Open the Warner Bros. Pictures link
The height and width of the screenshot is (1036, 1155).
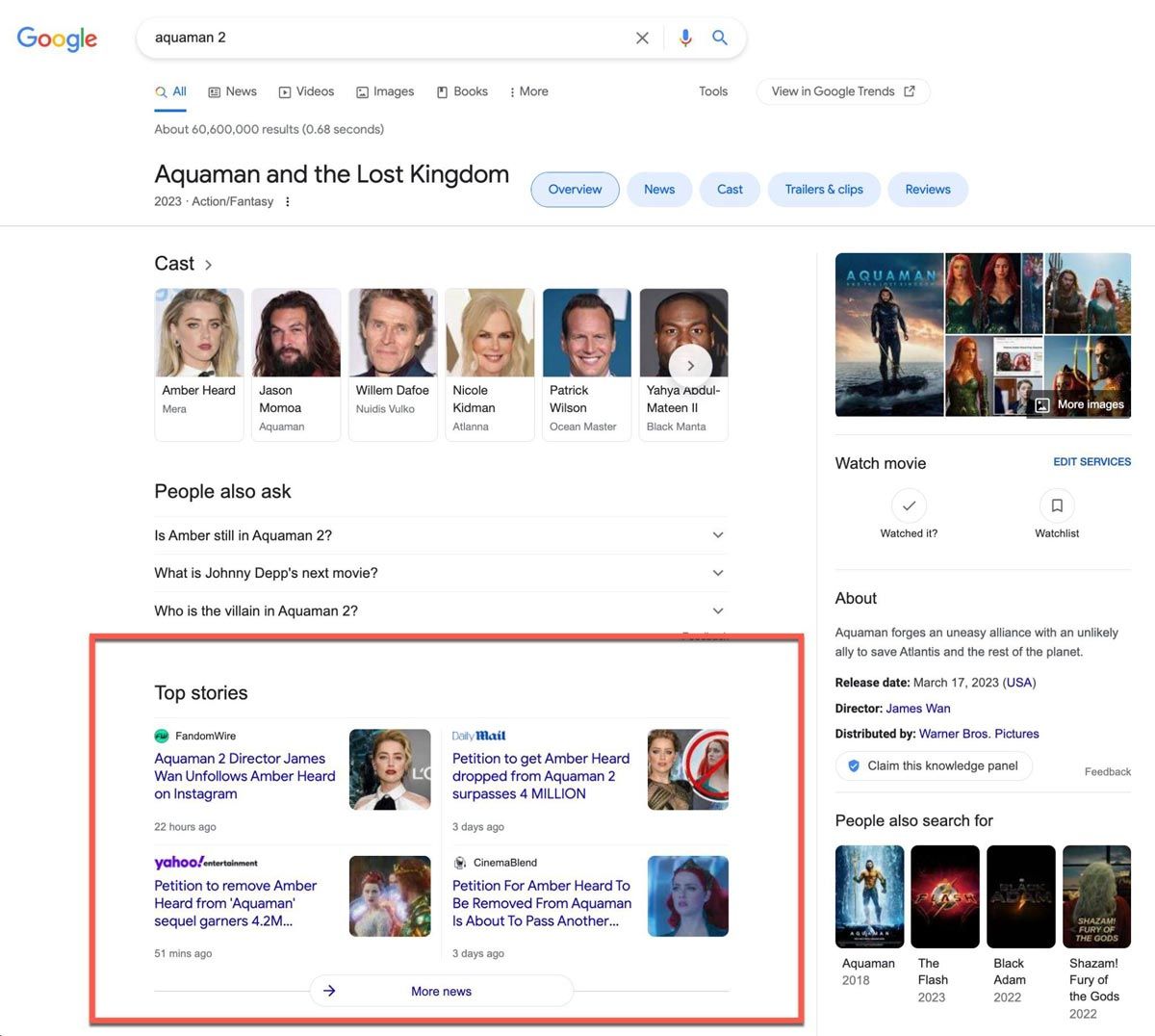(x=979, y=734)
